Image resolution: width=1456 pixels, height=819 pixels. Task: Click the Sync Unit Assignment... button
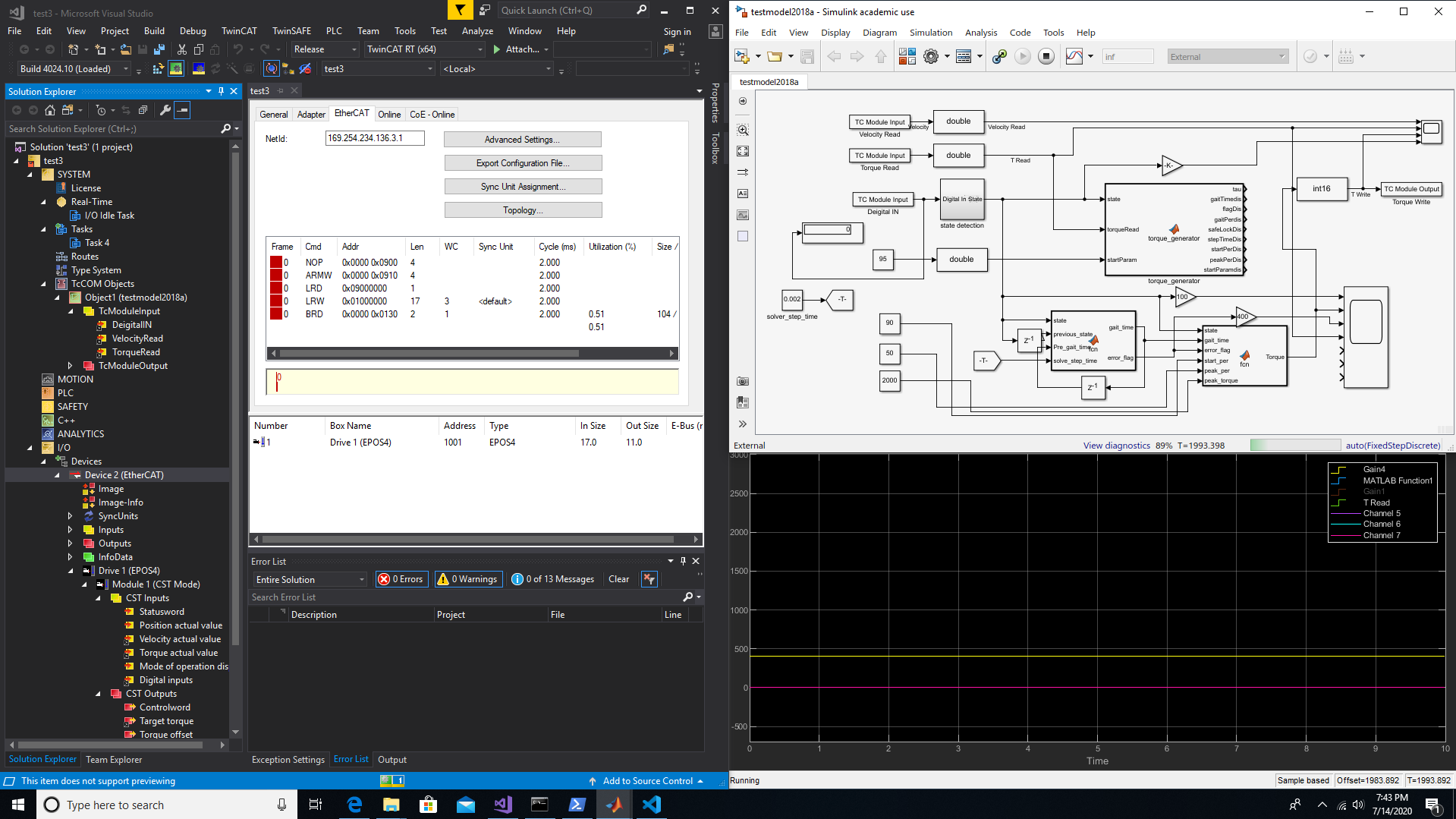point(522,187)
